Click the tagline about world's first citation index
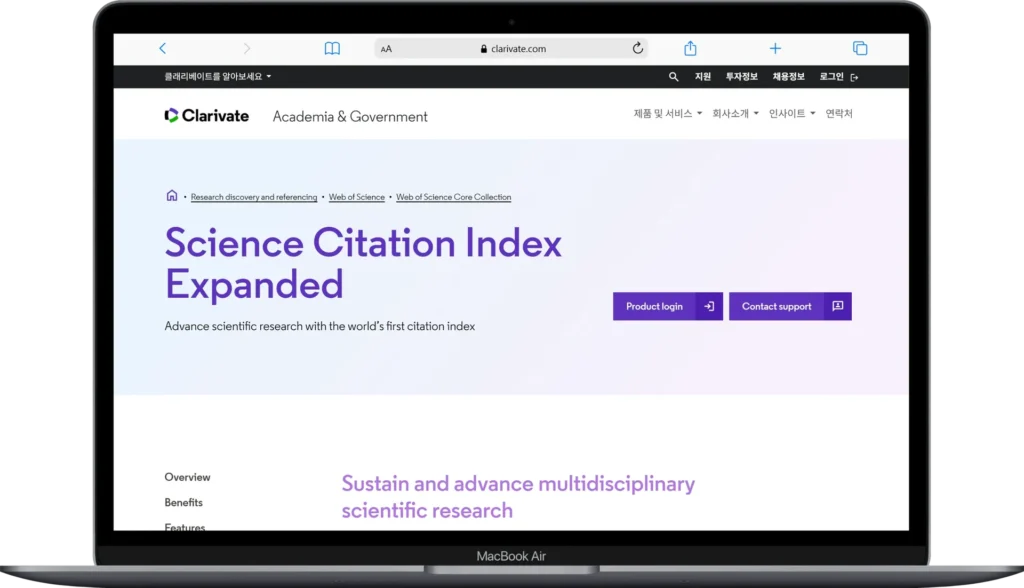This screenshot has width=1024, height=588. pyautogui.click(x=320, y=326)
